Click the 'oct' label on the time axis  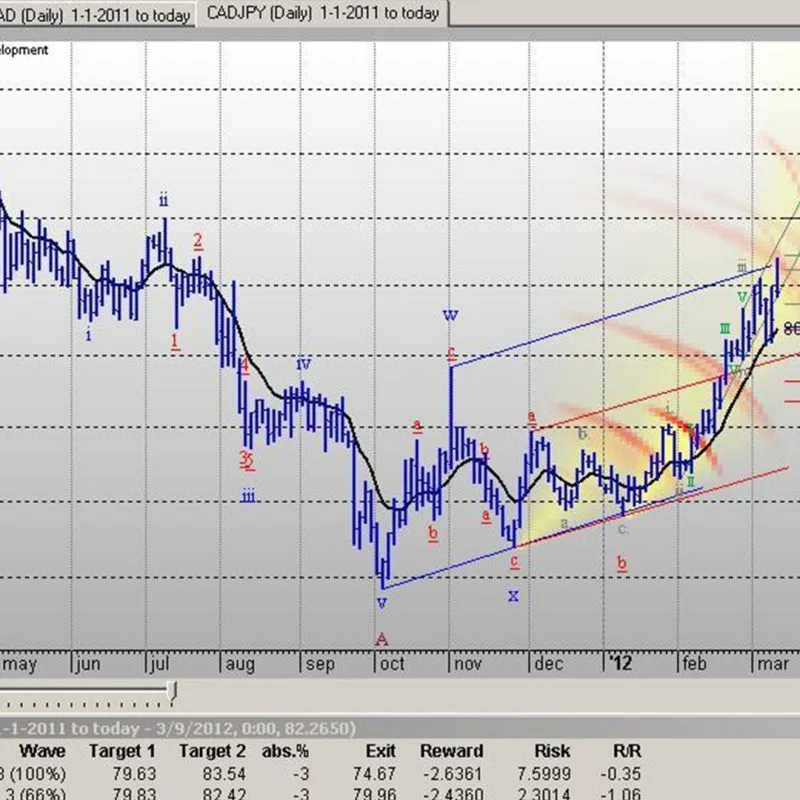[392, 664]
